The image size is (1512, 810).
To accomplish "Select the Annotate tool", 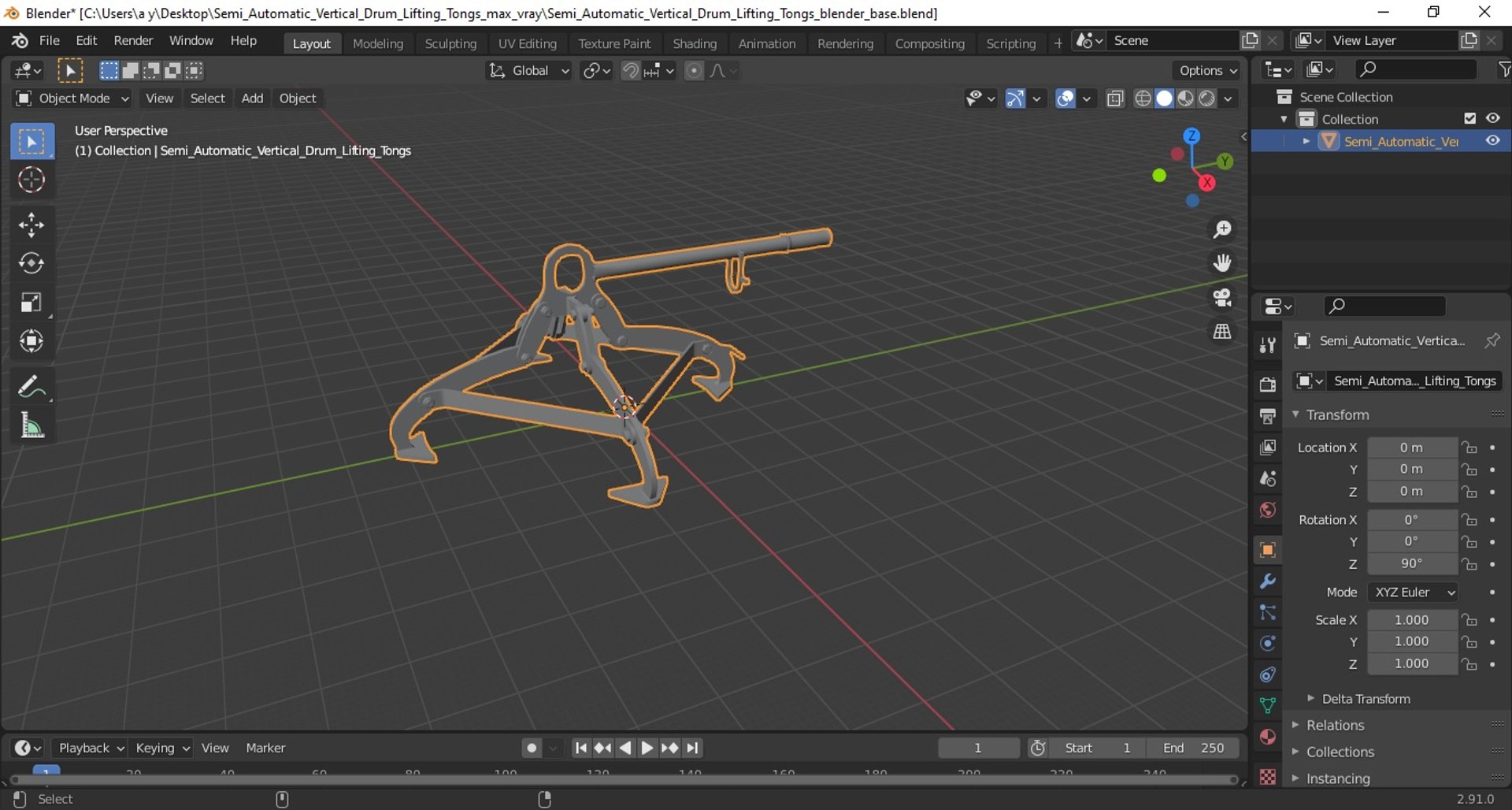I will pyautogui.click(x=31, y=387).
